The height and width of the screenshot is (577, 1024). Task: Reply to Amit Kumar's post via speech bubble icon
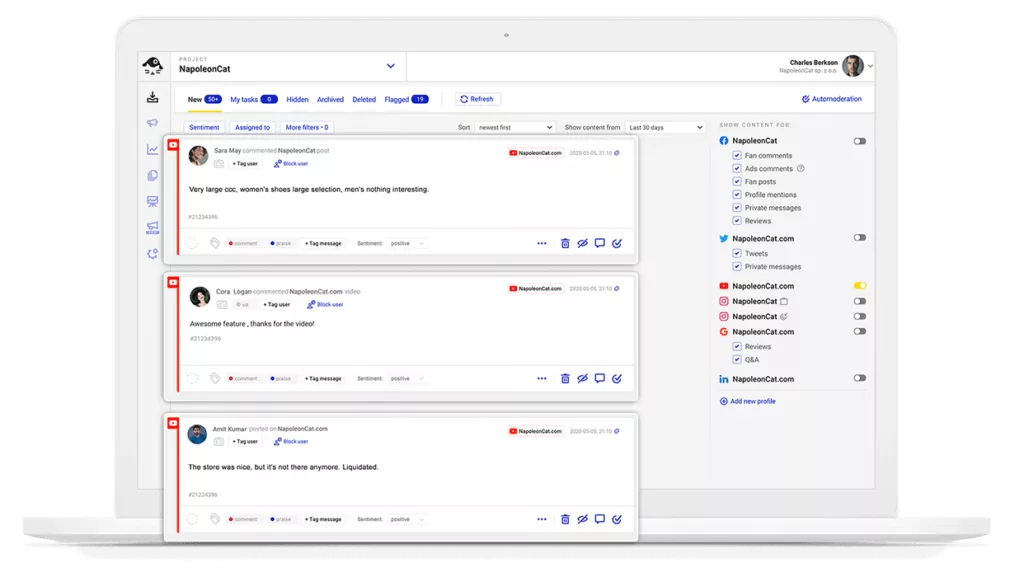tap(600, 520)
